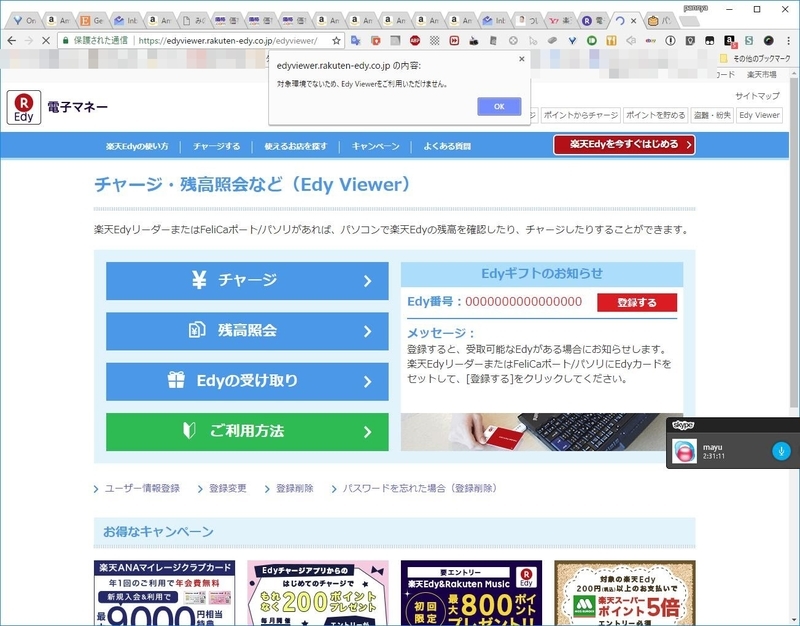
Task: Open 使えるお店を探す menu item
Action: (295, 146)
